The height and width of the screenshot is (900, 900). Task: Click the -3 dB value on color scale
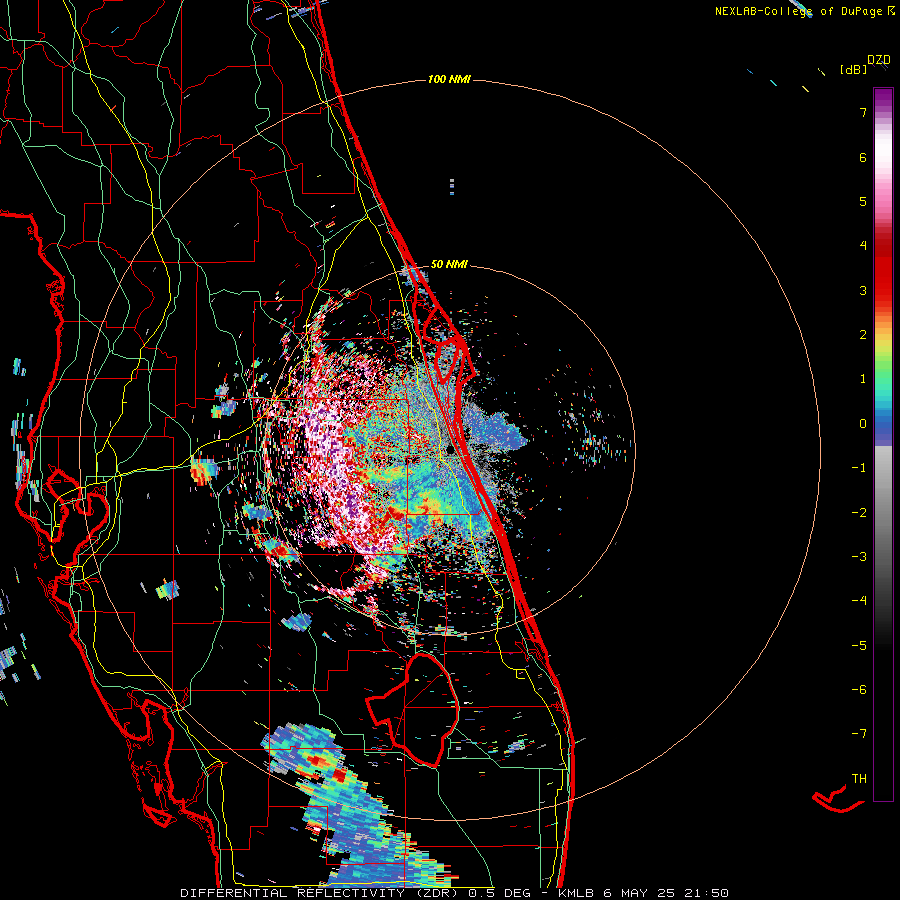(x=859, y=556)
